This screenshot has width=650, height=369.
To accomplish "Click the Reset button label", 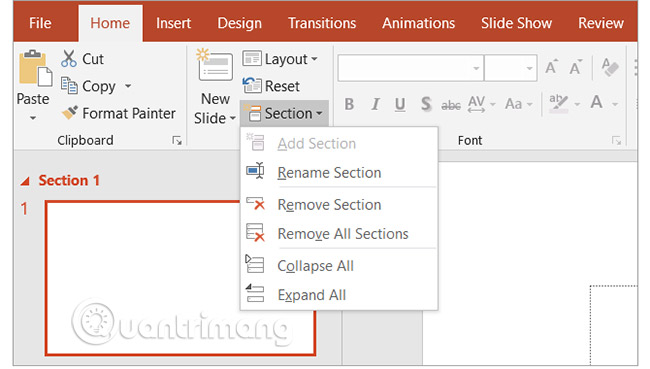I will click(282, 86).
